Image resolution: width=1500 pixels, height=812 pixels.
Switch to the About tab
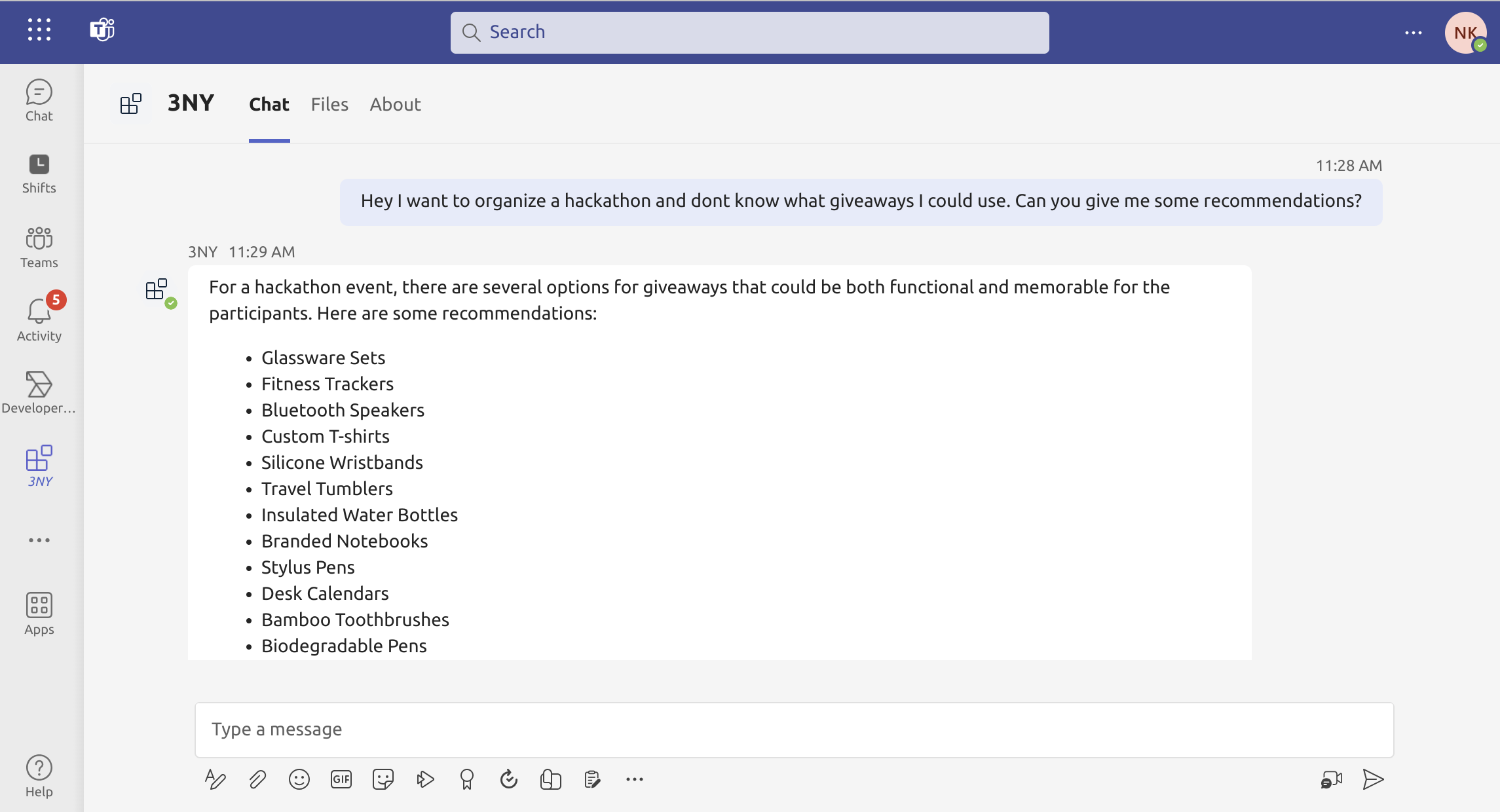[395, 104]
